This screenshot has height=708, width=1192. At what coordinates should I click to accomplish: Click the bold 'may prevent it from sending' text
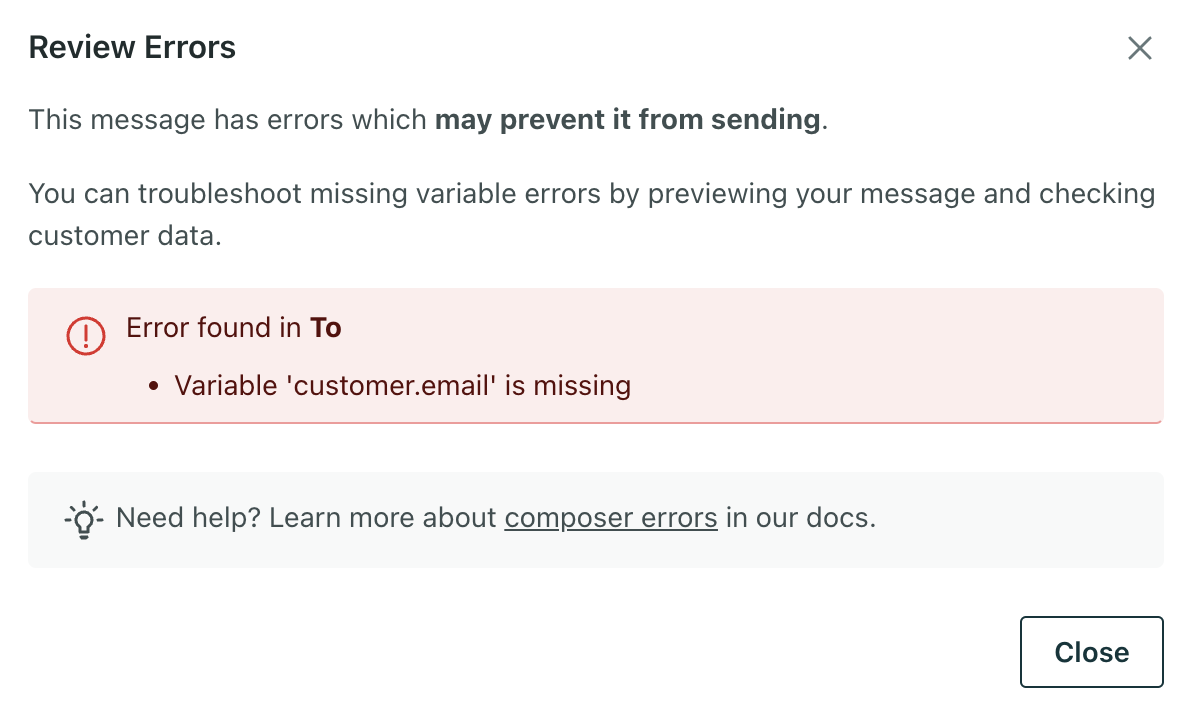[x=627, y=120]
